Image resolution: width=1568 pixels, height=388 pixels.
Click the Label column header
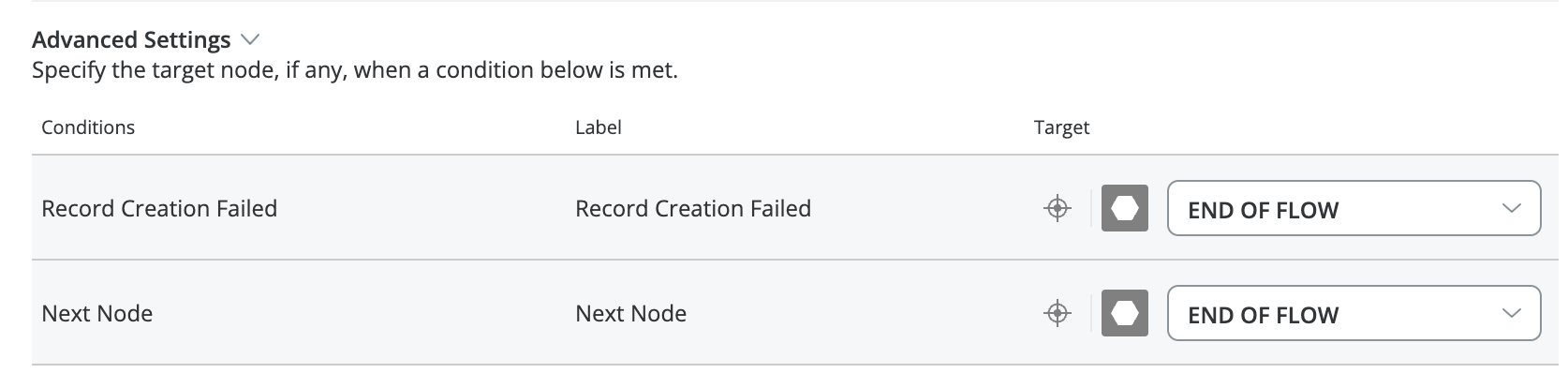click(598, 127)
